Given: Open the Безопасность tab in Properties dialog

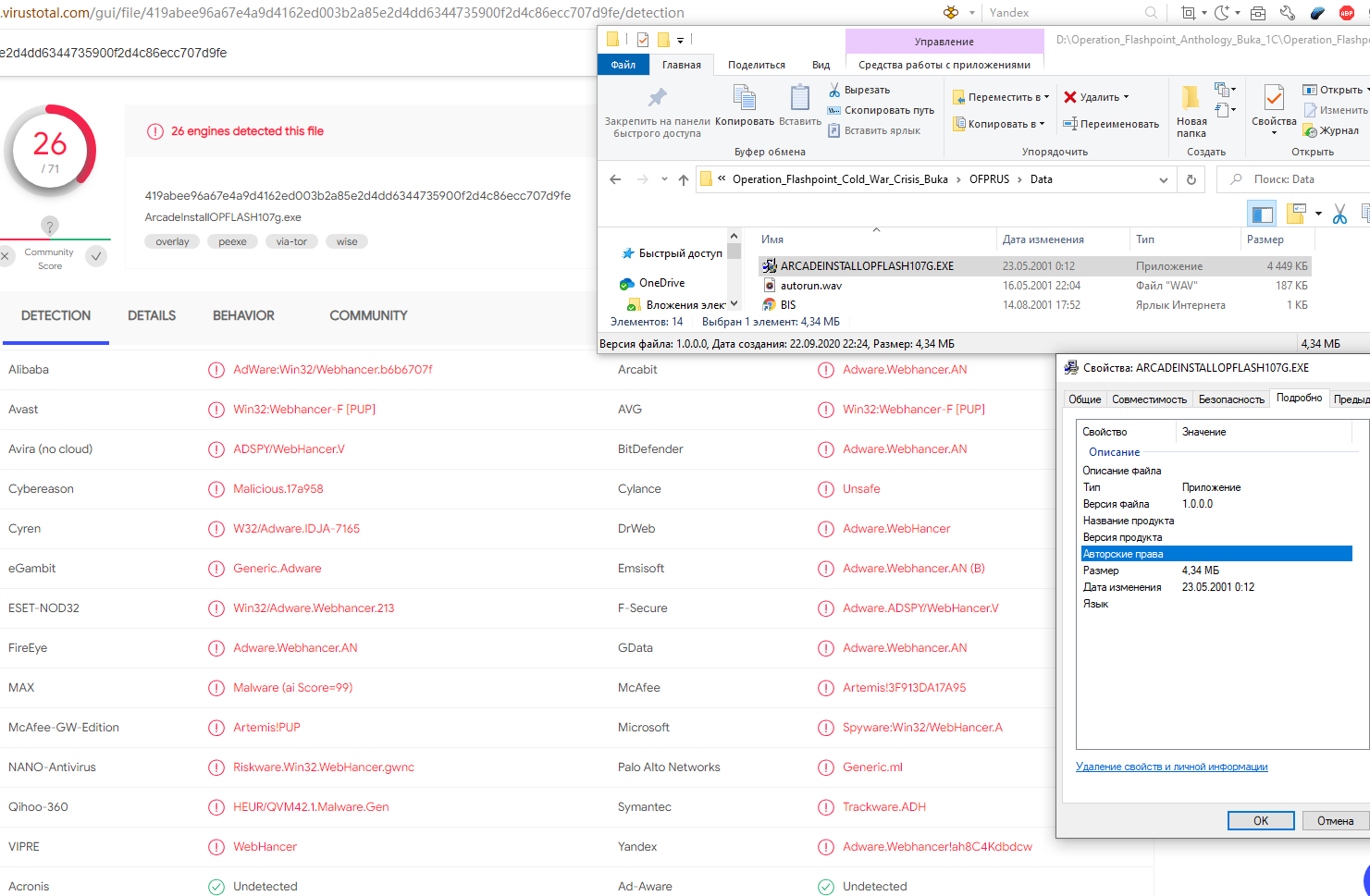Looking at the screenshot, I should [x=1230, y=399].
